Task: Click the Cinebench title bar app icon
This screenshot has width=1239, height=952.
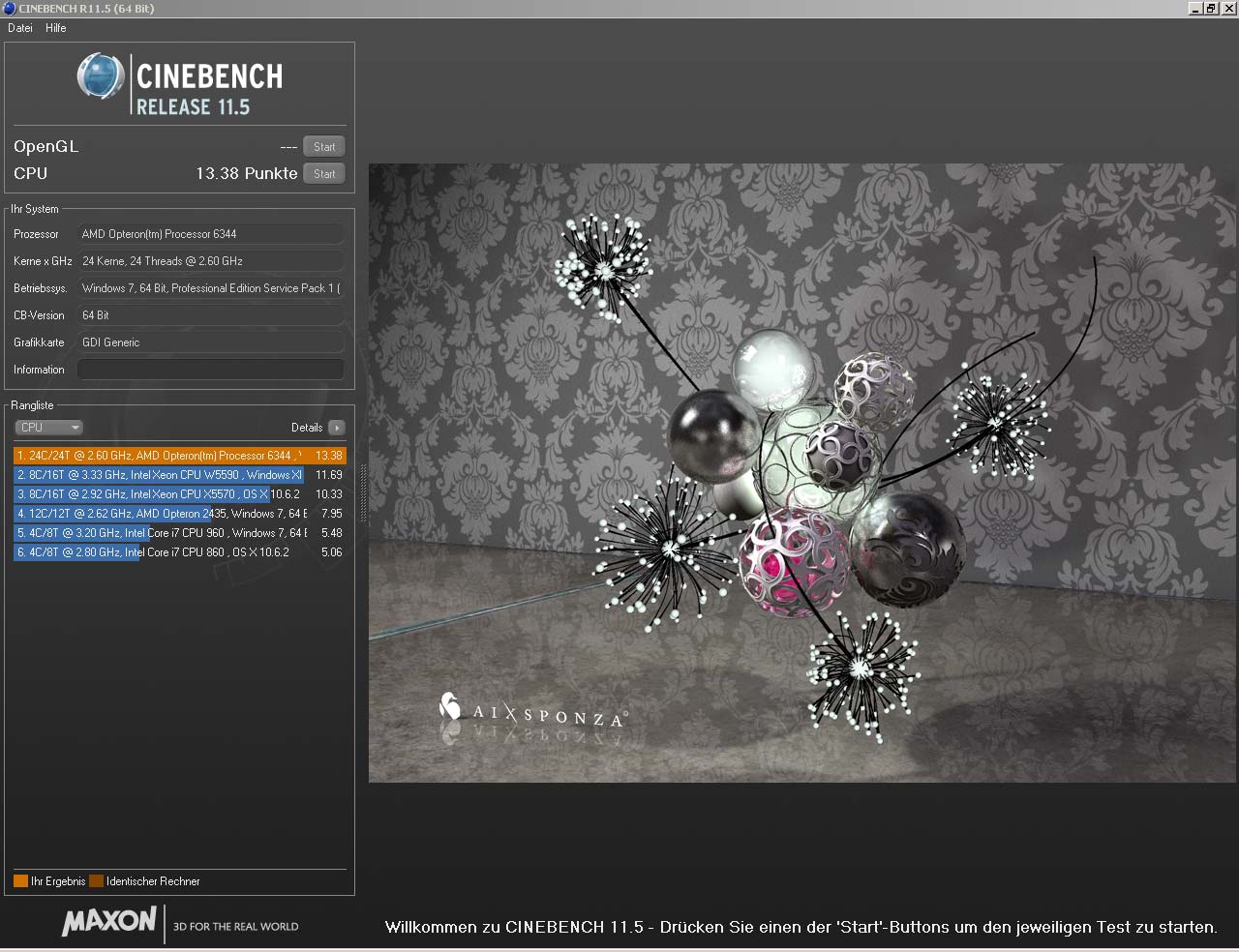Action: coord(9,9)
